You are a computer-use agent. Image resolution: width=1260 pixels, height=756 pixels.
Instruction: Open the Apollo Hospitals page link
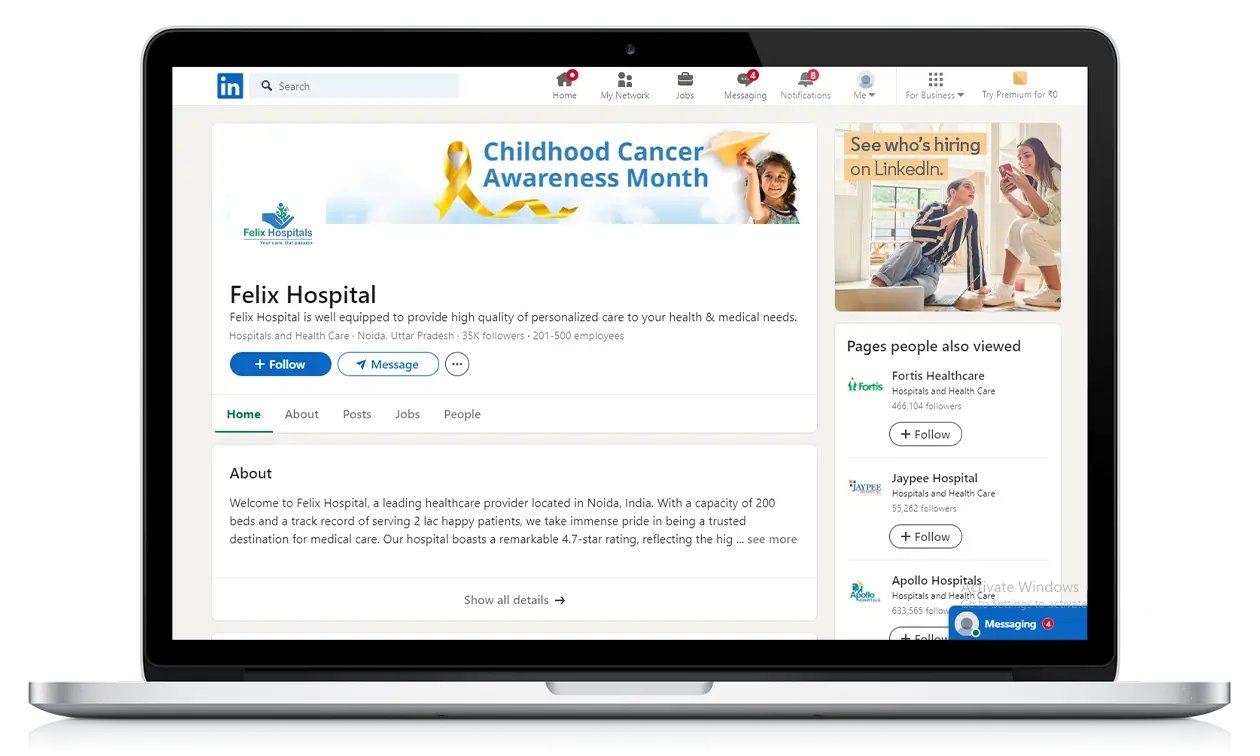point(937,580)
